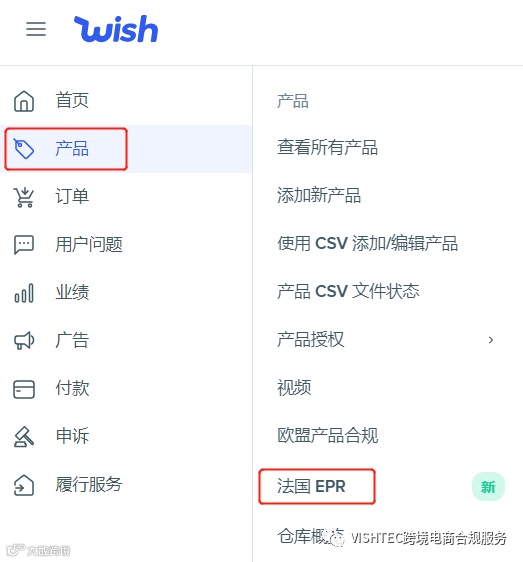Click the megaphone icon for 广告
Image resolution: width=523 pixels, height=562 pixels.
point(24,340)
